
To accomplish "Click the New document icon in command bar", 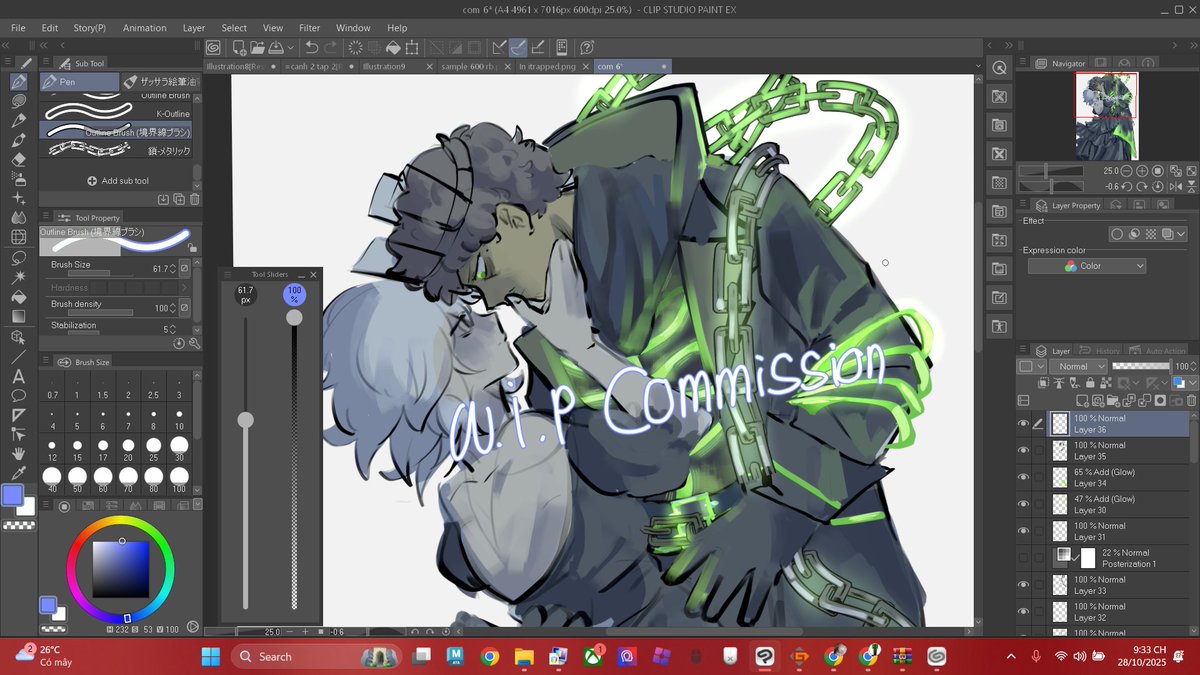I will pyautogui.click(x=237, y=47).
